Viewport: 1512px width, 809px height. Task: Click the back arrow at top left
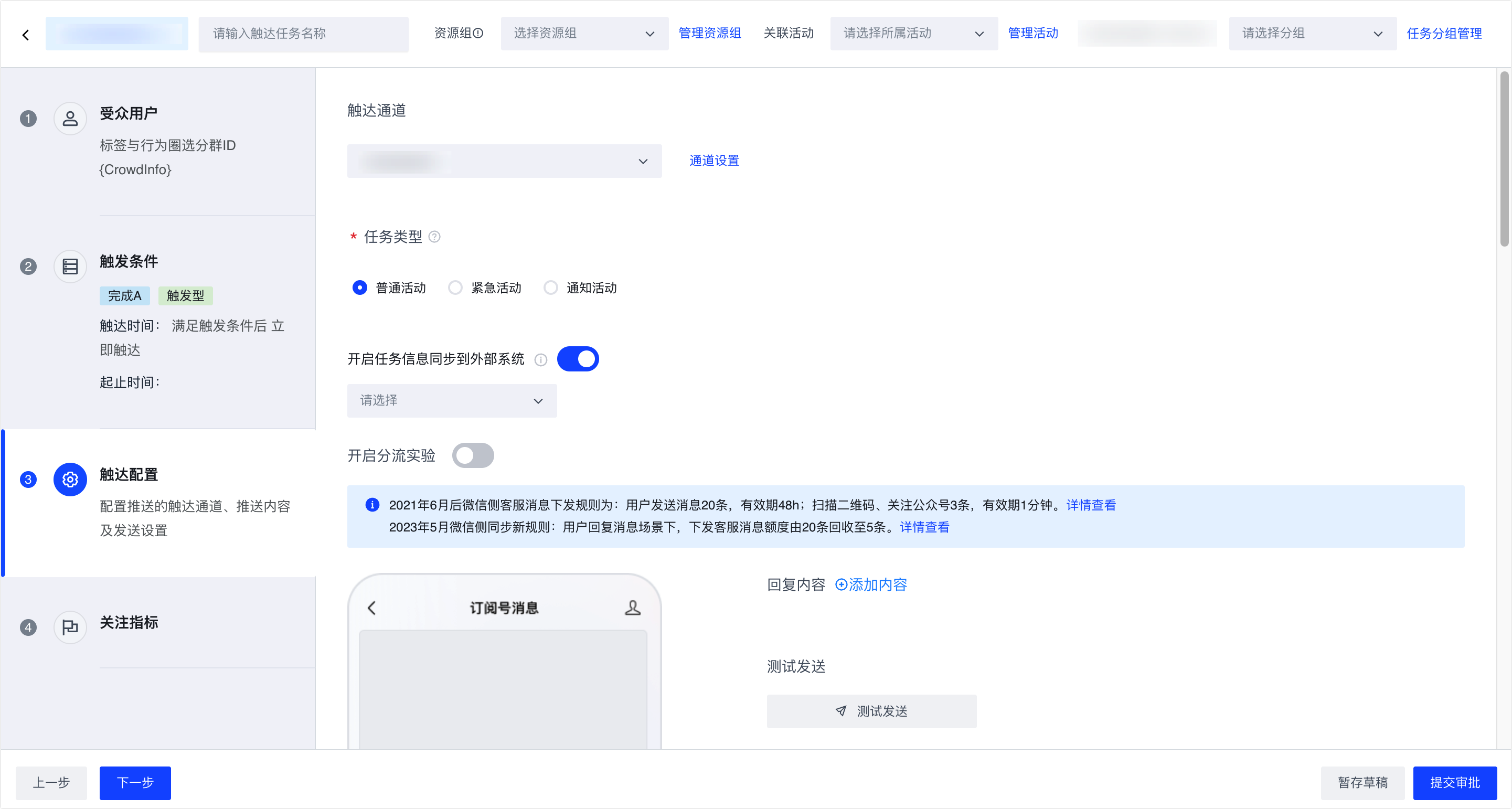pos(26,35)
